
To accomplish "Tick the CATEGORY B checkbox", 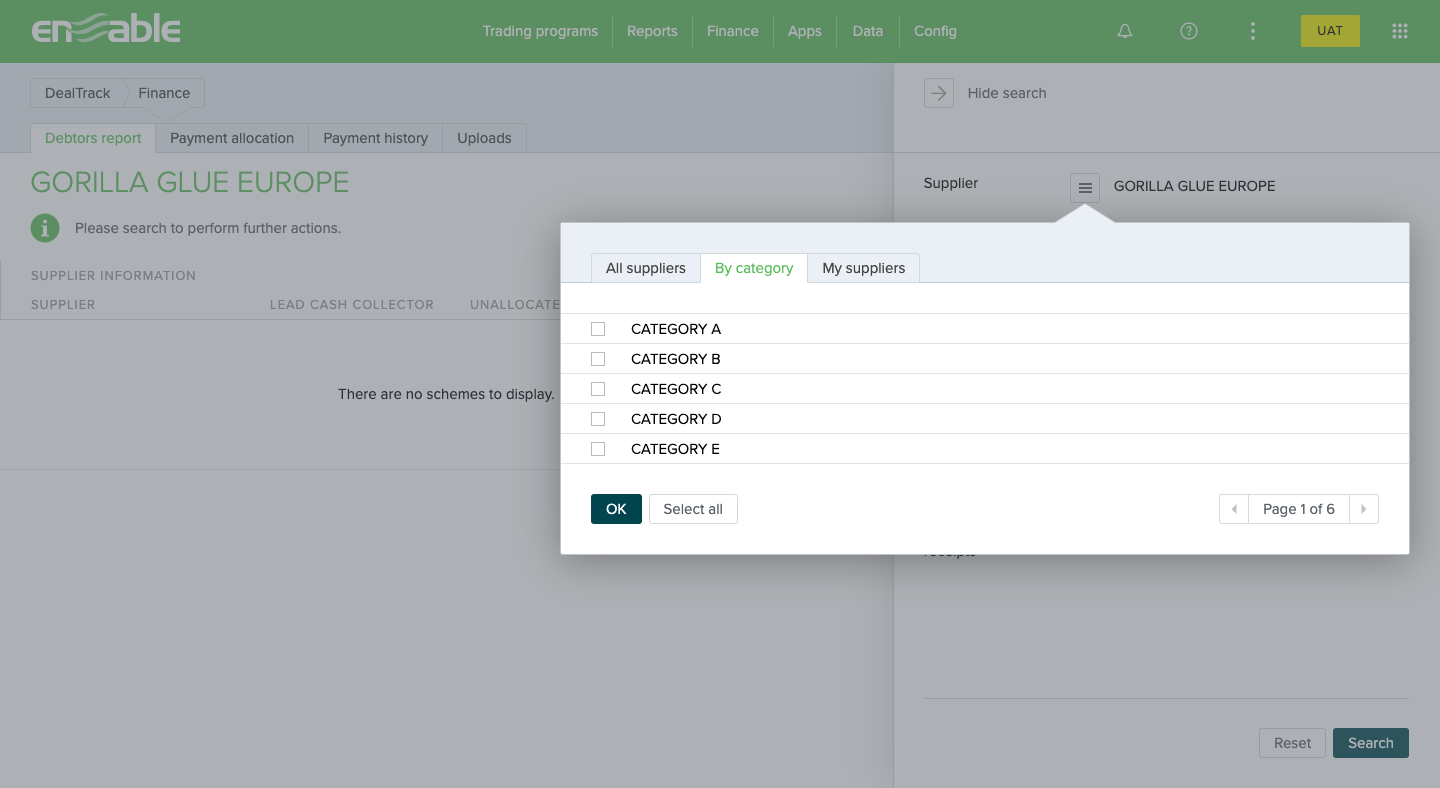I will (x=598, y=359).
